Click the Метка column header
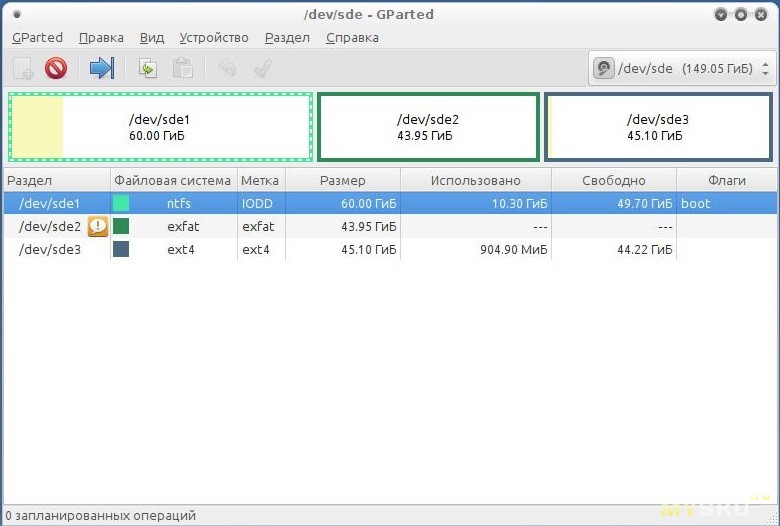Image resolution: width=780 pixels, height=526 pixels. tap(262, 180)
